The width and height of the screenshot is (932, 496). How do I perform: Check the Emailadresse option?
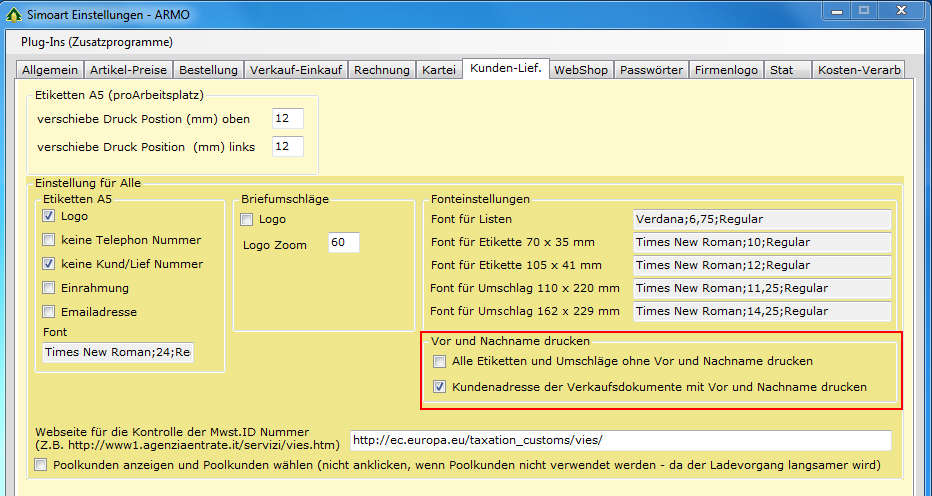[49, 312]
